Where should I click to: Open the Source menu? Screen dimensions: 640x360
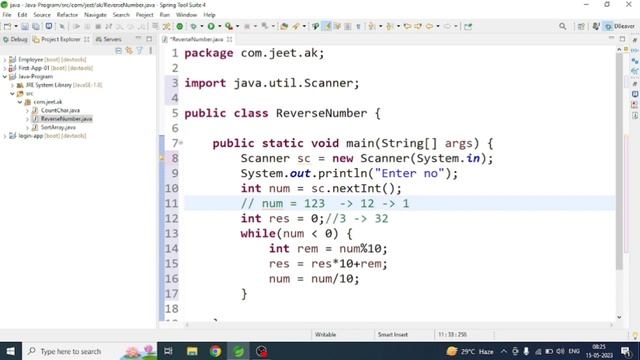point(42,15)
